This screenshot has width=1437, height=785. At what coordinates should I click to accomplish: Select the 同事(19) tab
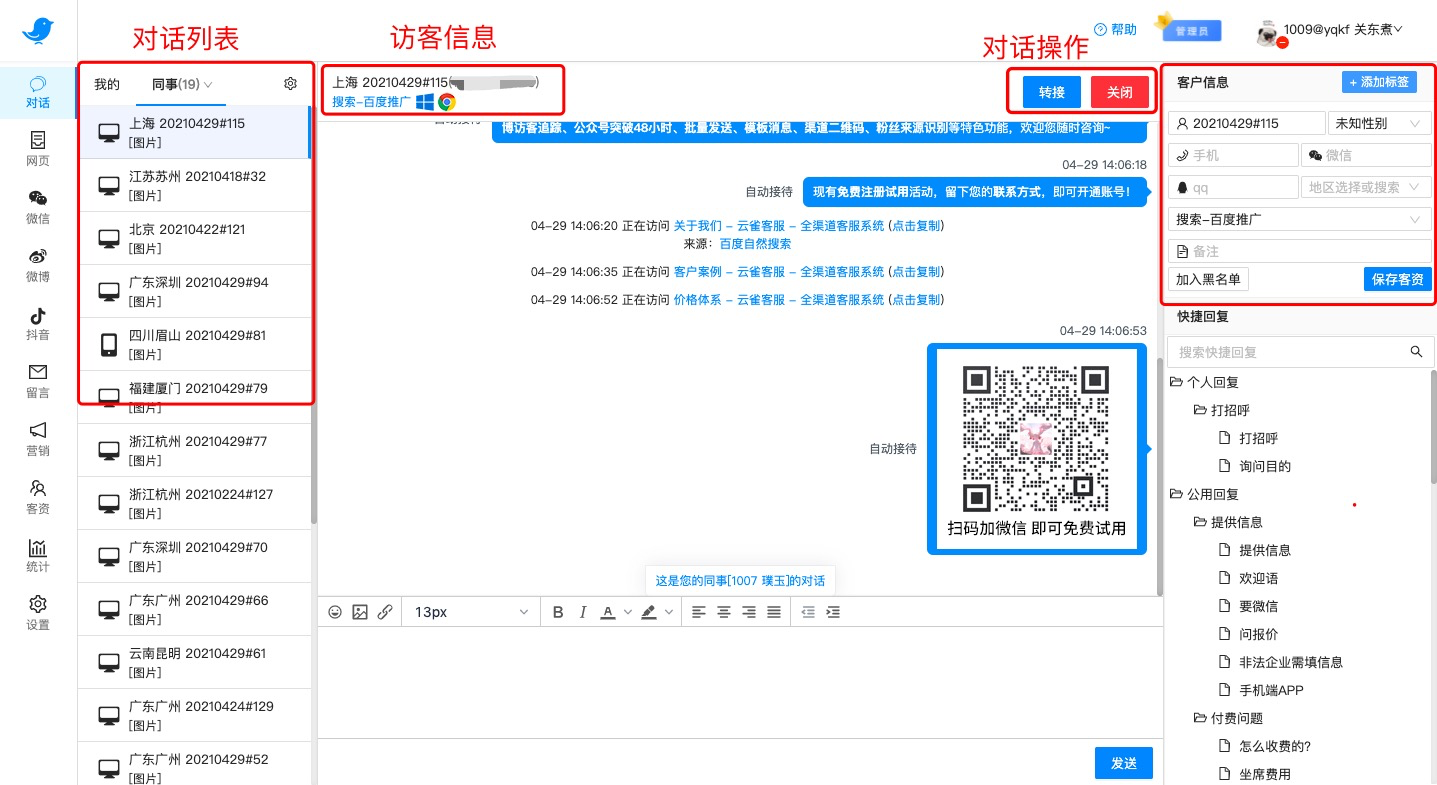[x=181, y=85]
